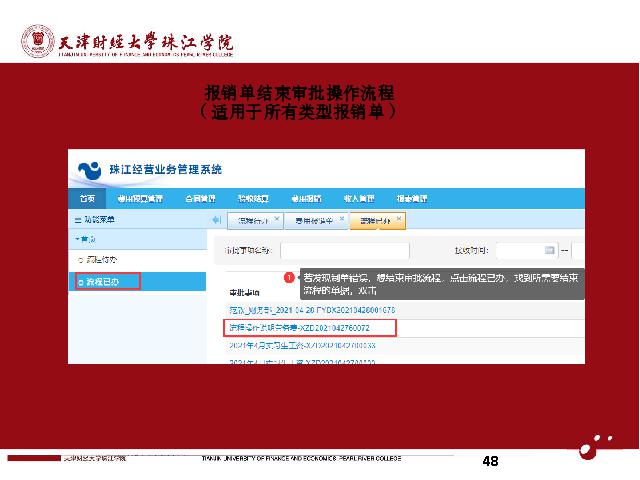Screen dimensions: 640x480
Task: Click the 珠江经营业务管理系统 wave logo
Action: (89, 170)
